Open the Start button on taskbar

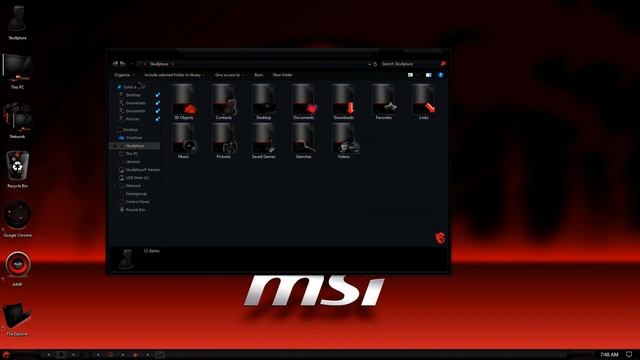[6, 355]
